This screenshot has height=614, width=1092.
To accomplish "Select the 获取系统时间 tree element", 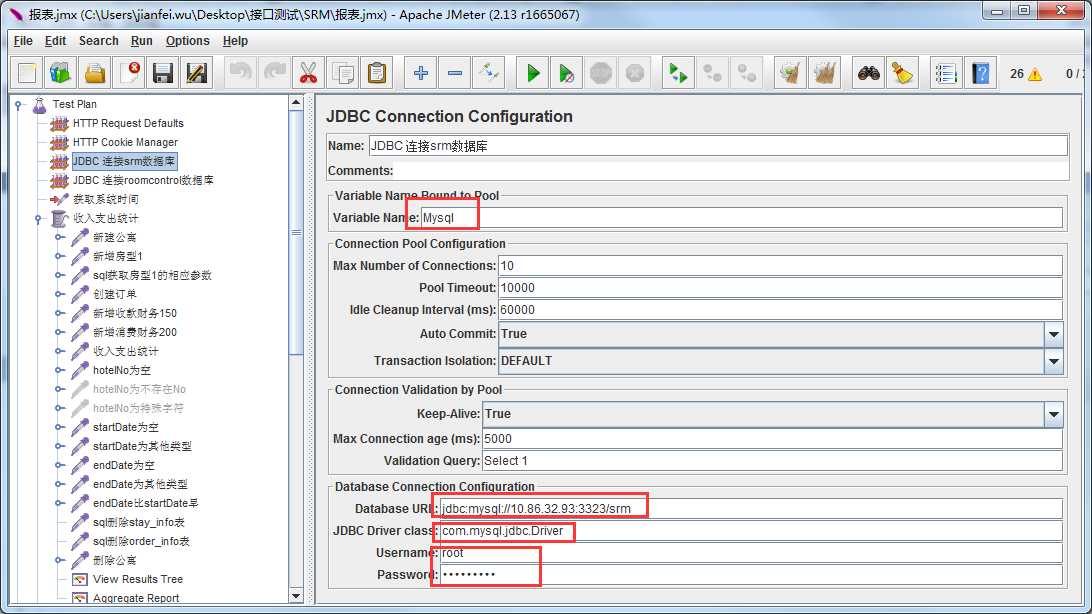I will pos(105,199).
